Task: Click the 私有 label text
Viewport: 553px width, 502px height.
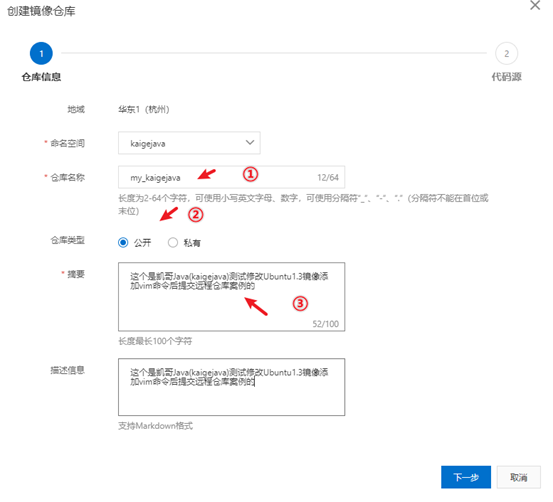Action: click(192, 243)
